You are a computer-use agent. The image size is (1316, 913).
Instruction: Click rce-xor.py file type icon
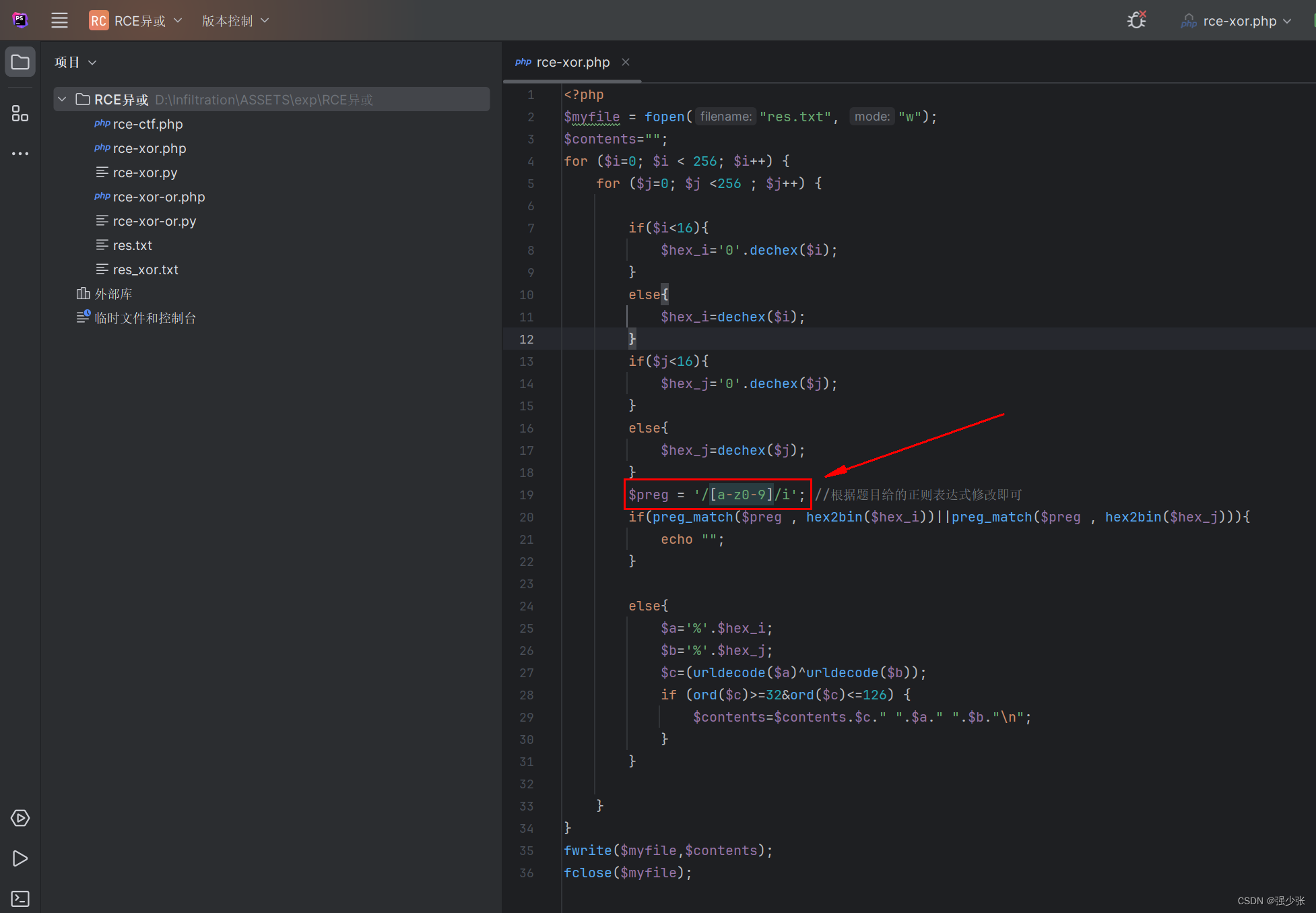(102, 172)
